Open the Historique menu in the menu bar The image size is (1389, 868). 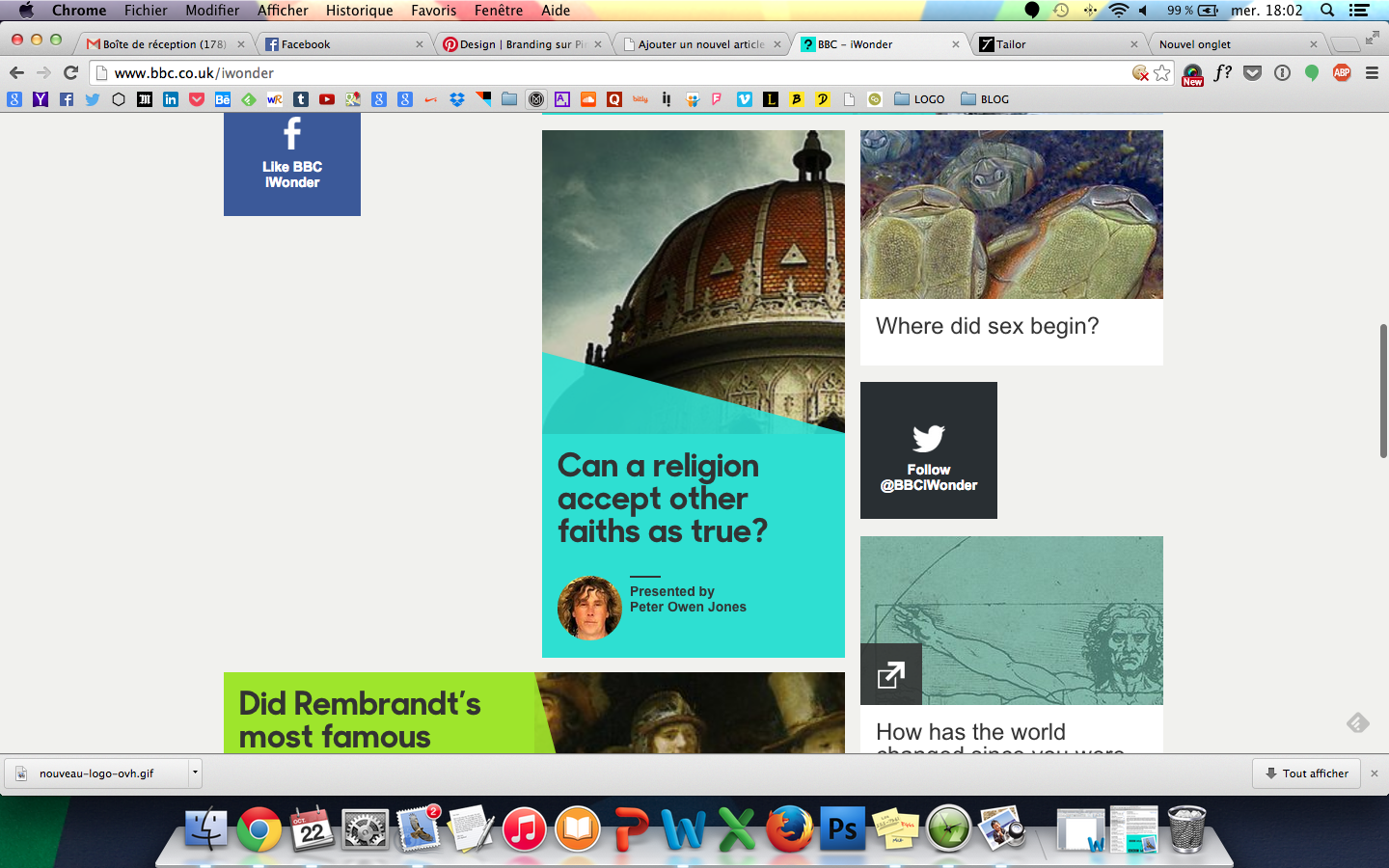[359, 11]
